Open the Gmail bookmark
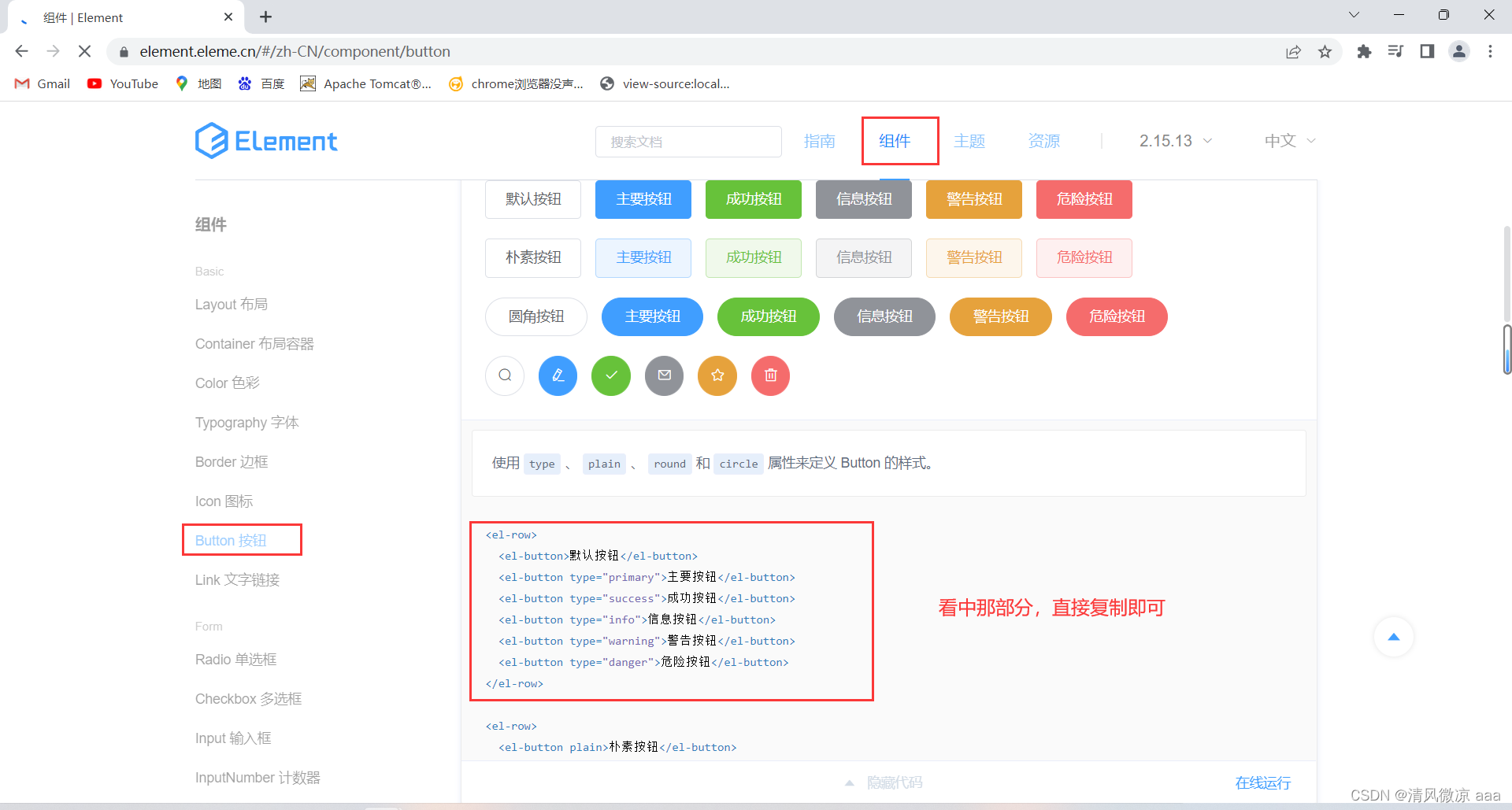 (43, 83)
